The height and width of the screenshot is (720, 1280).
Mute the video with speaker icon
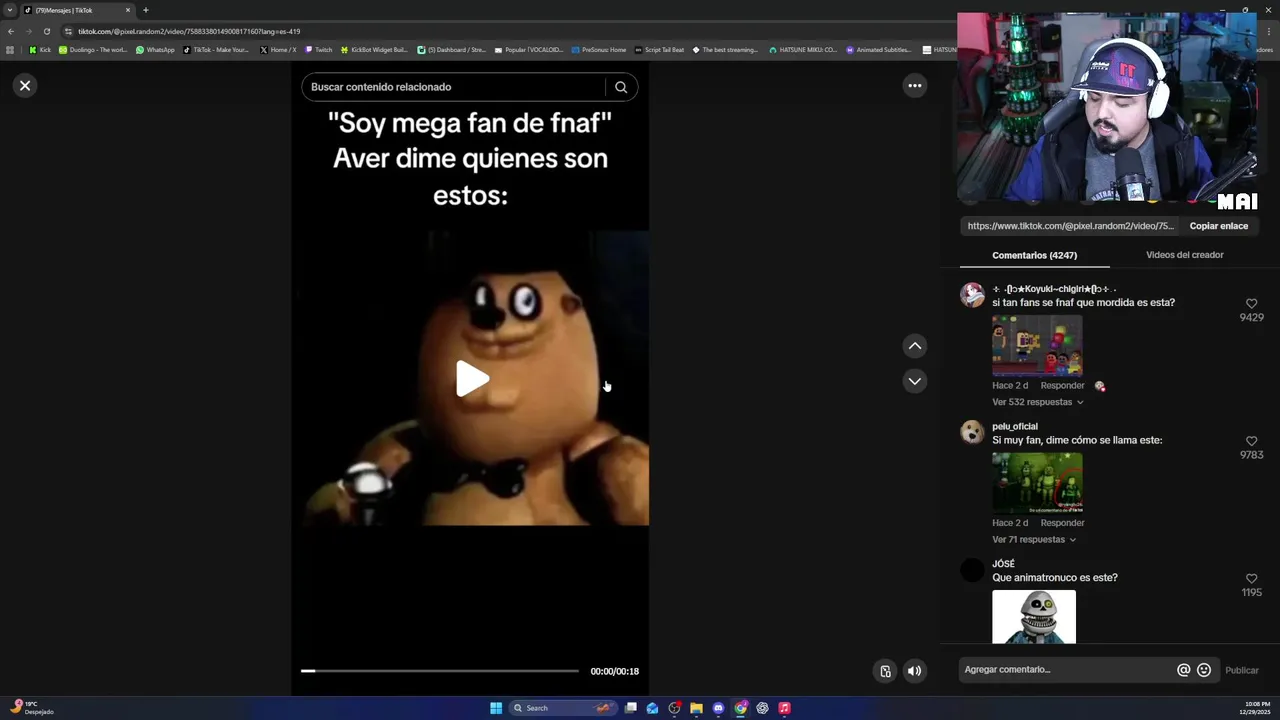pos(914,671)
